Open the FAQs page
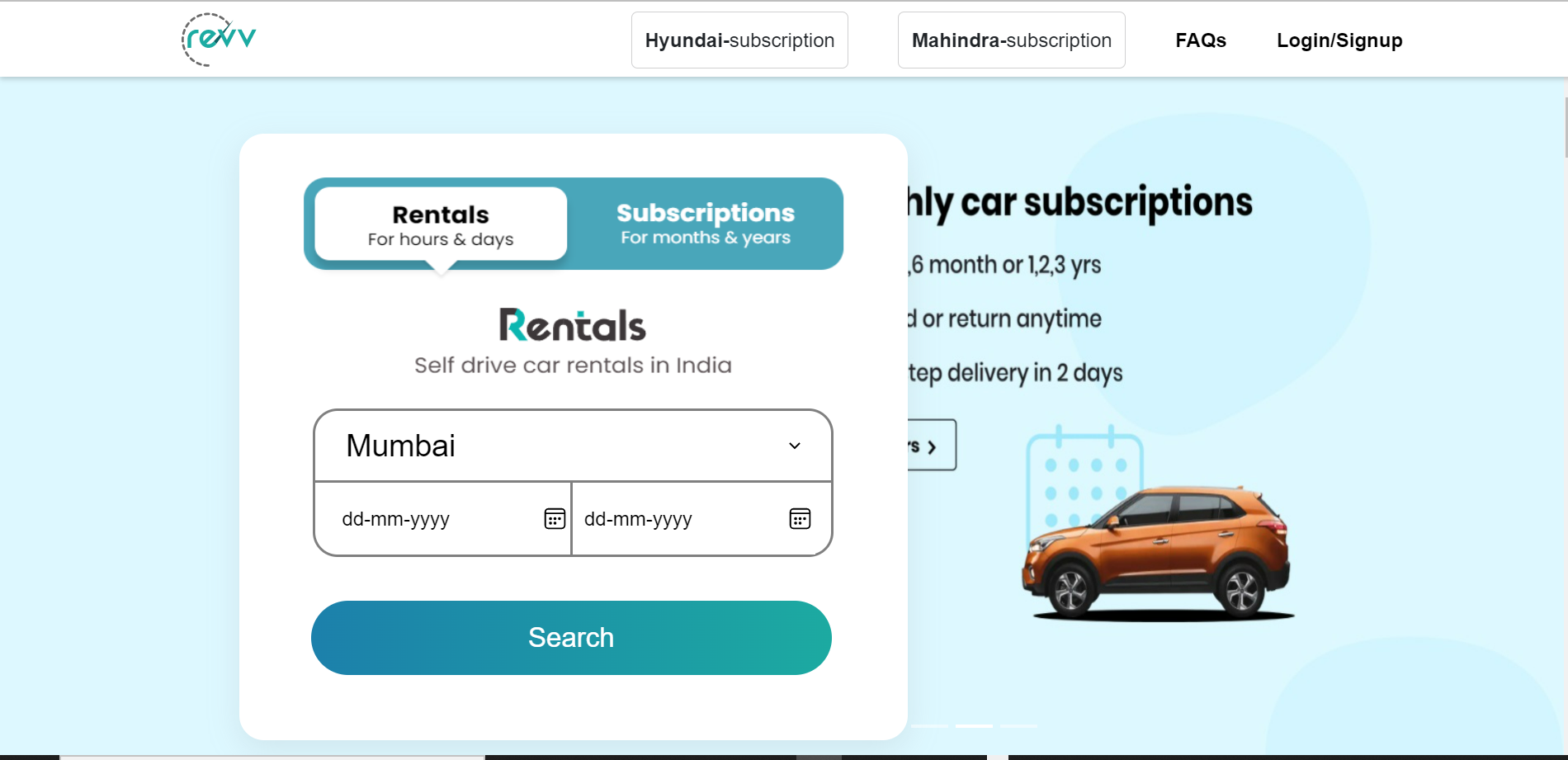 click(1201, 40)
